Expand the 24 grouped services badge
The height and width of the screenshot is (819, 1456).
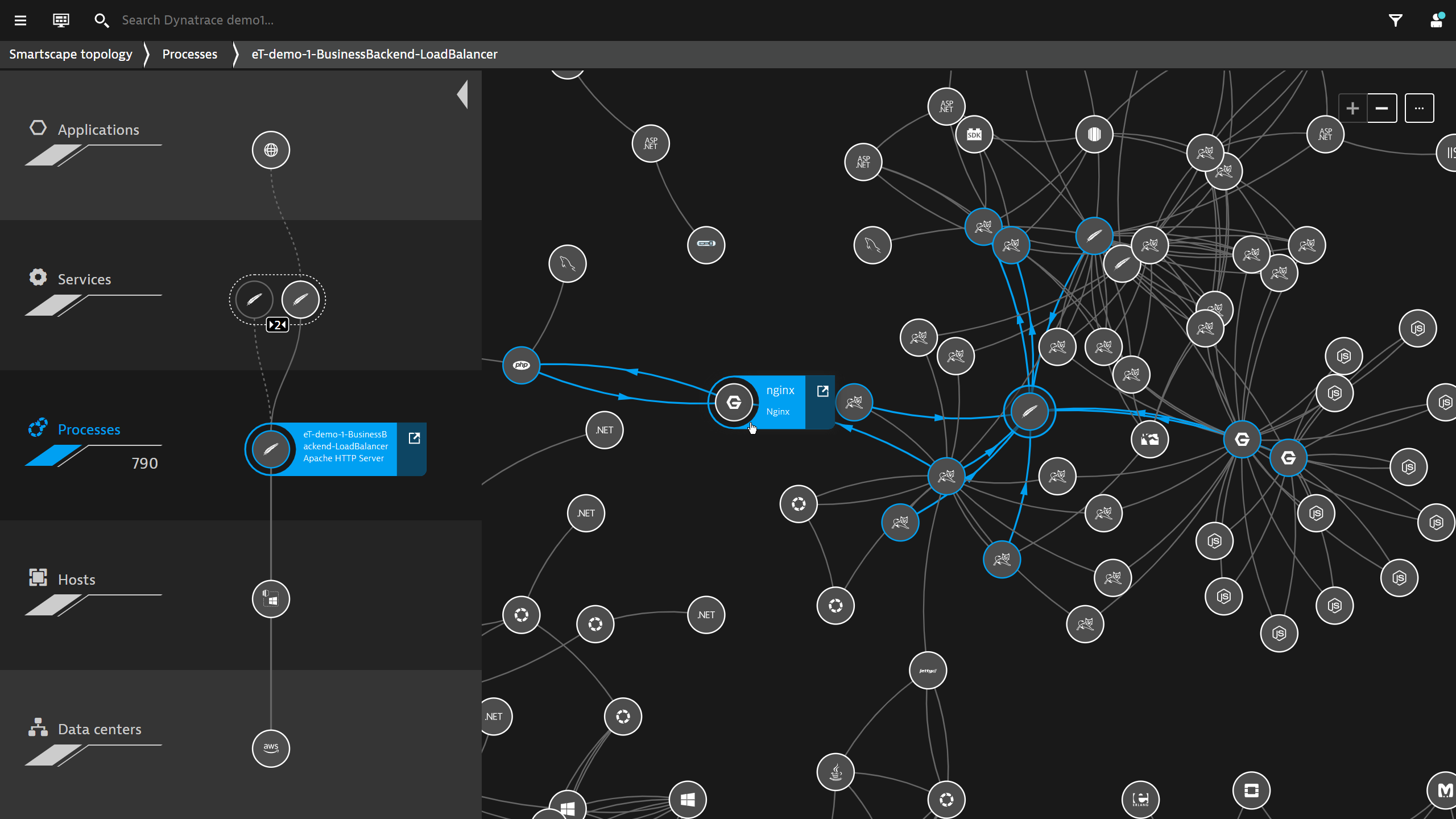point(278,325)
